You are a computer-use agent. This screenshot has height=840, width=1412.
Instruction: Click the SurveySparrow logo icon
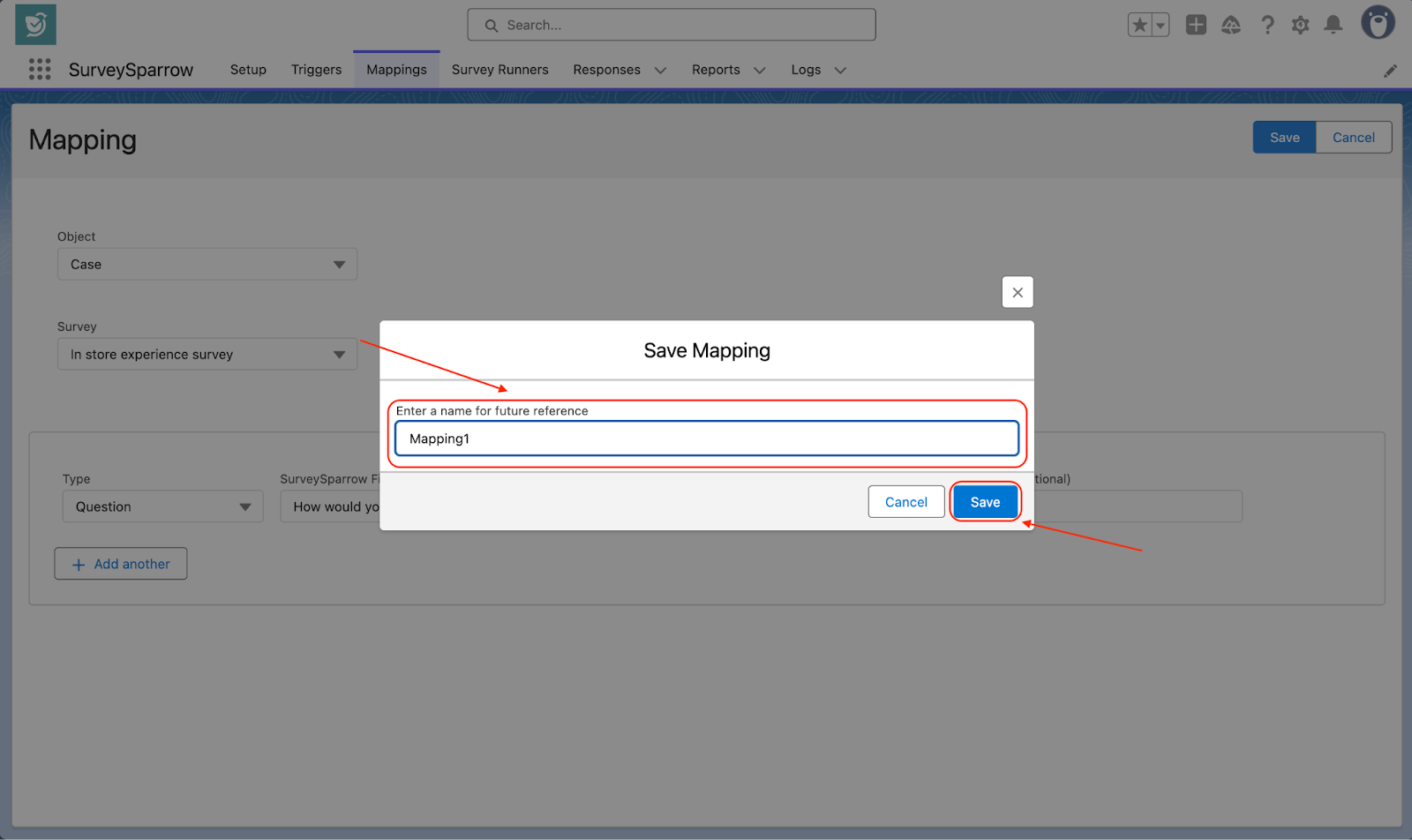35,25
